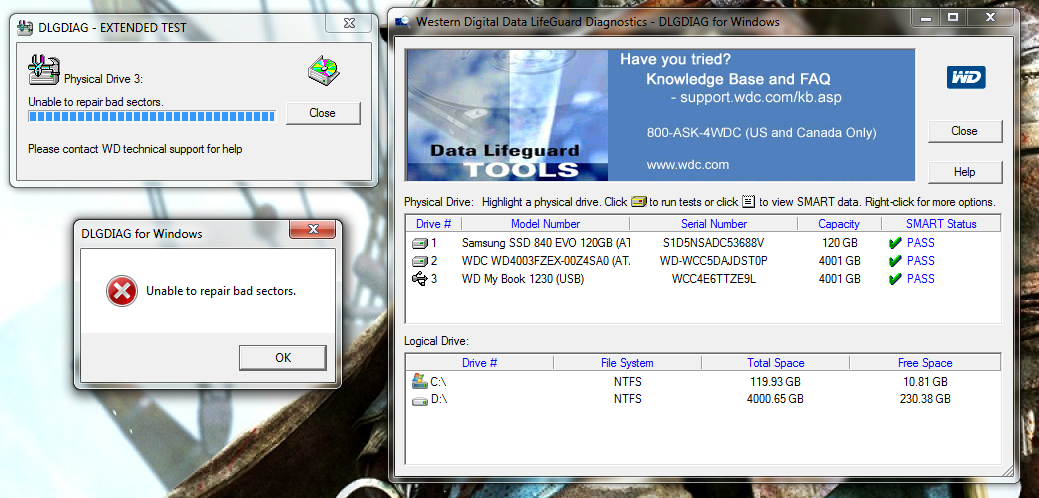
Task: Click Close button in Data LifeGuard window
Action: (964, 131)
